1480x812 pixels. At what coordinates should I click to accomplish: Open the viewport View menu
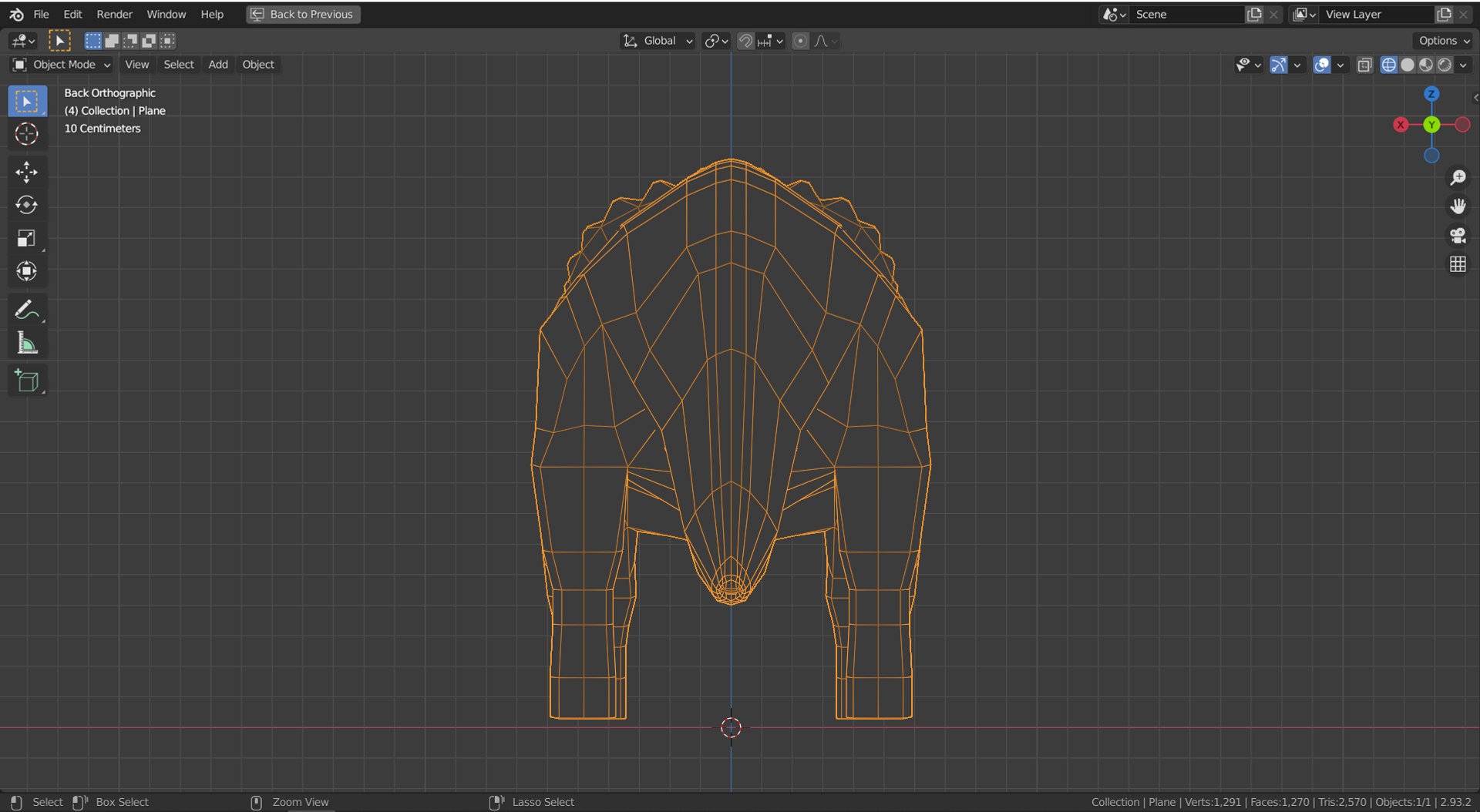pos(136,65)
